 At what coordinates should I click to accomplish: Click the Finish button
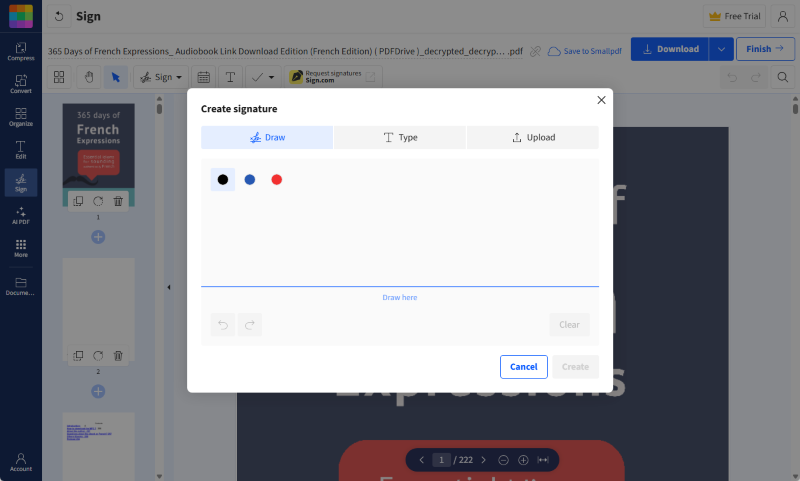pos(765,49)
